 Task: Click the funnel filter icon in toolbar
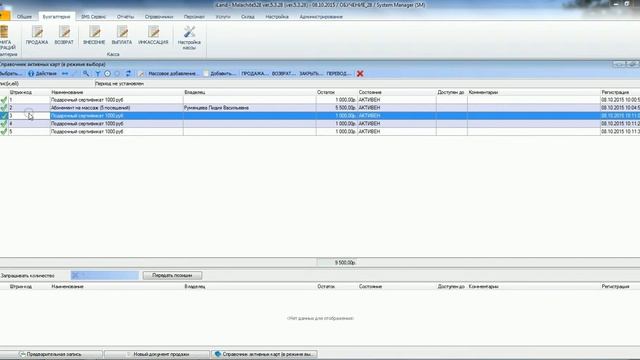[x=98, y=74]
